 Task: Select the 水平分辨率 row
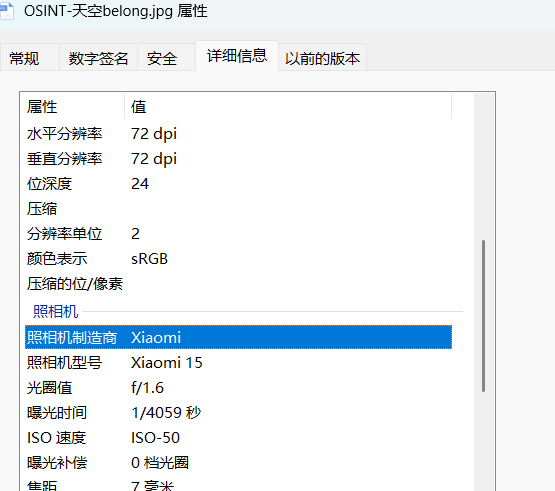coord(238,133)
